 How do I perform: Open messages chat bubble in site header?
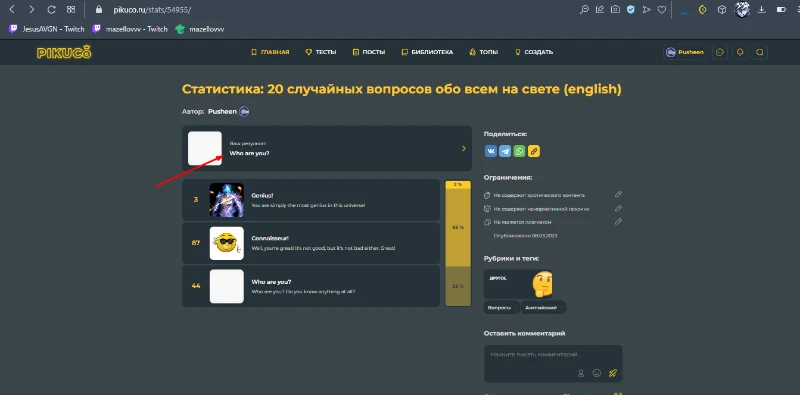[x=760, y=52]
